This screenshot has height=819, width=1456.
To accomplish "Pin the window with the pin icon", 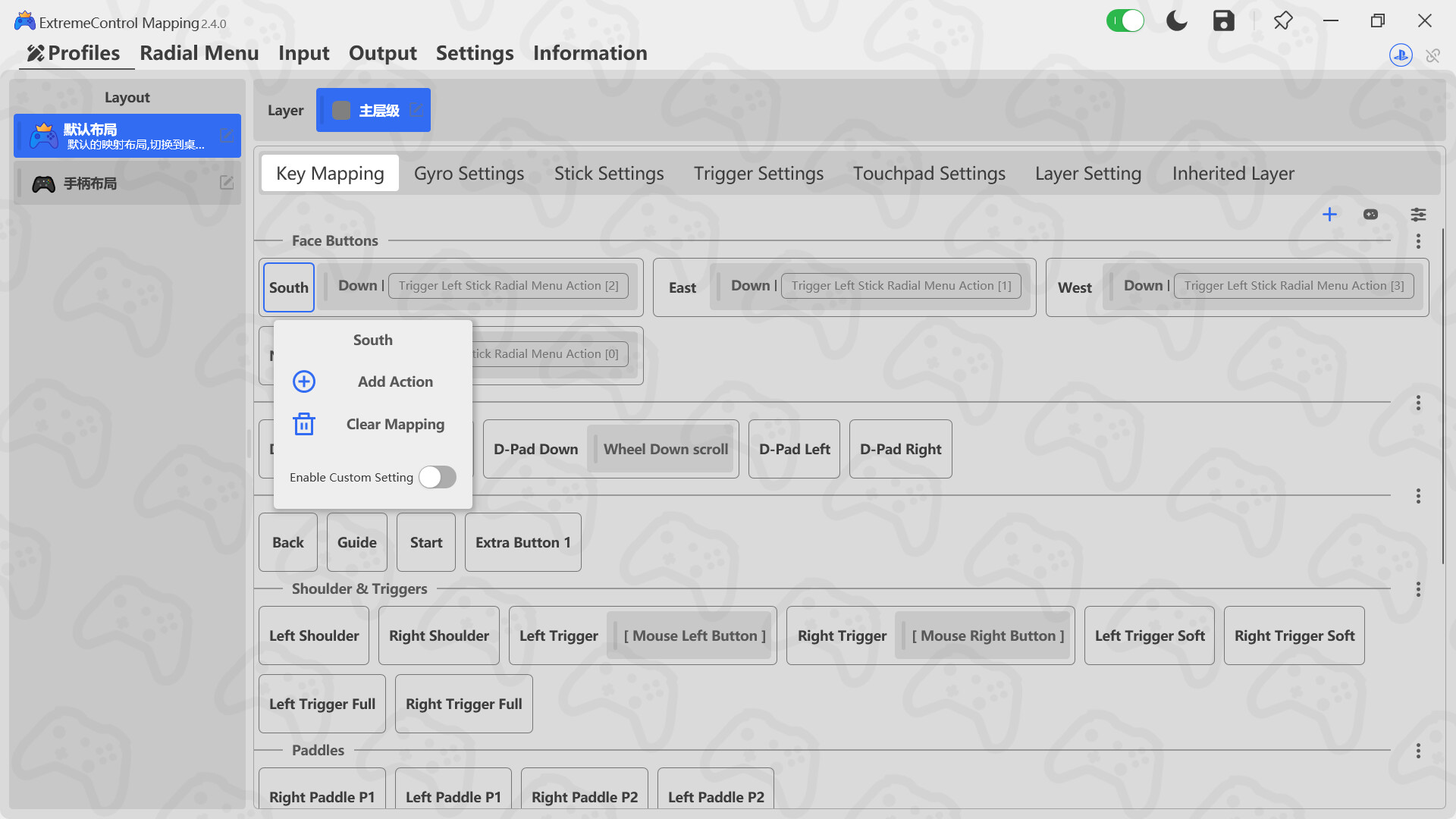I will click(1283, 20).
